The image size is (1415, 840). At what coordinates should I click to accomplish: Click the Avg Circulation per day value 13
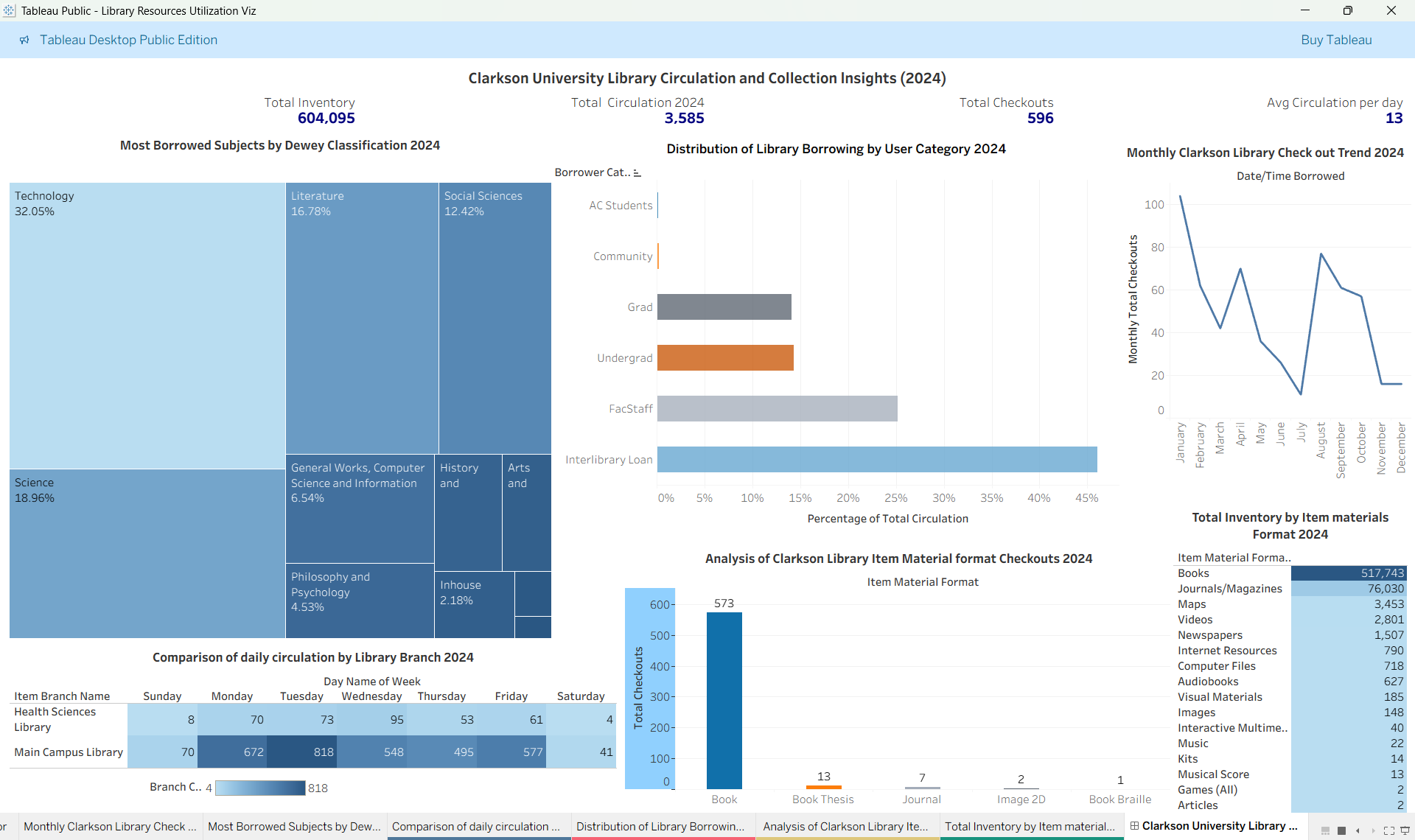pyautogui.click(x=1394, y=118)
